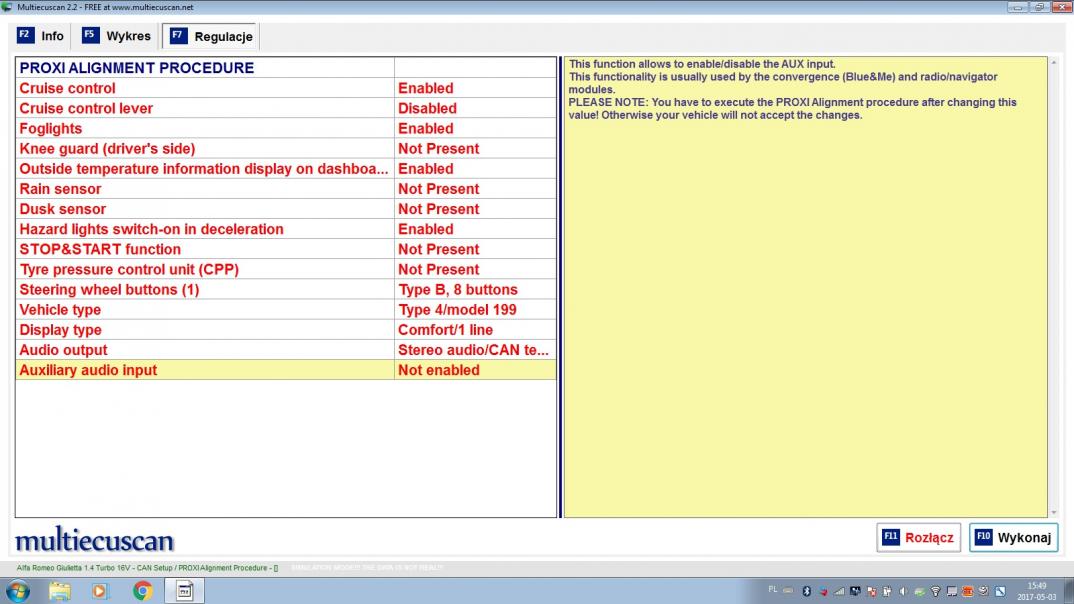The width and height of the screenshot is (1074, 604).
Task: Click the PROXI ALIGNMENT PROCEDURE header
Action: click(136, 68)
